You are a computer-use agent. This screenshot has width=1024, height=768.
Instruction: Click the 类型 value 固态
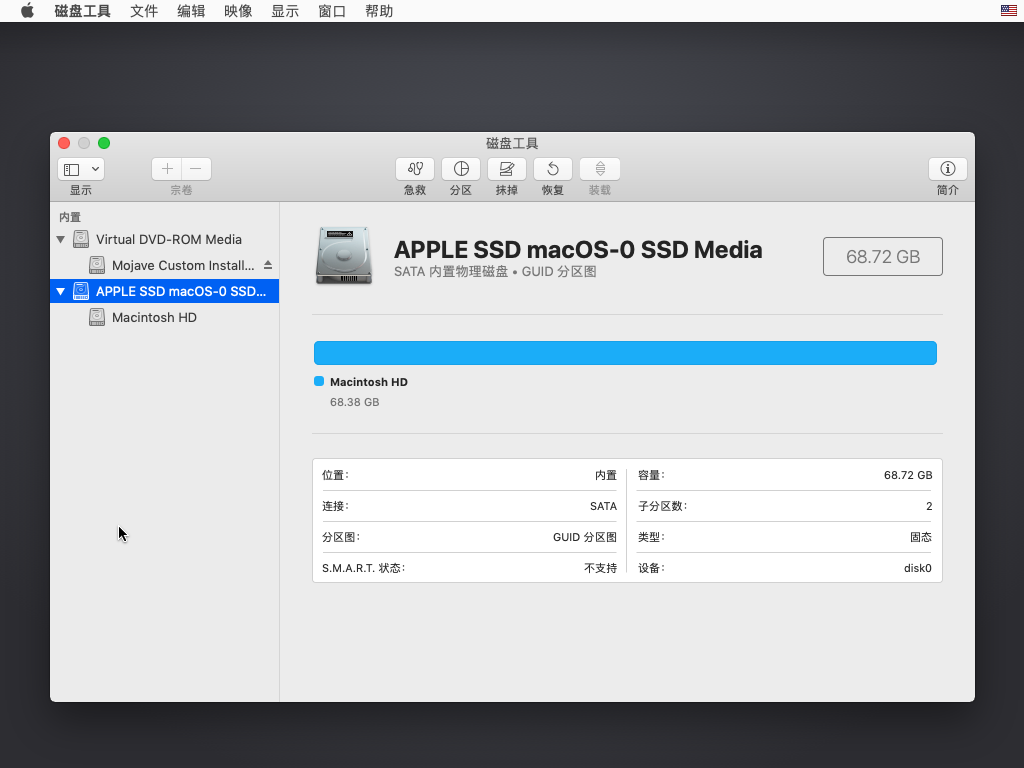[921, 537]
